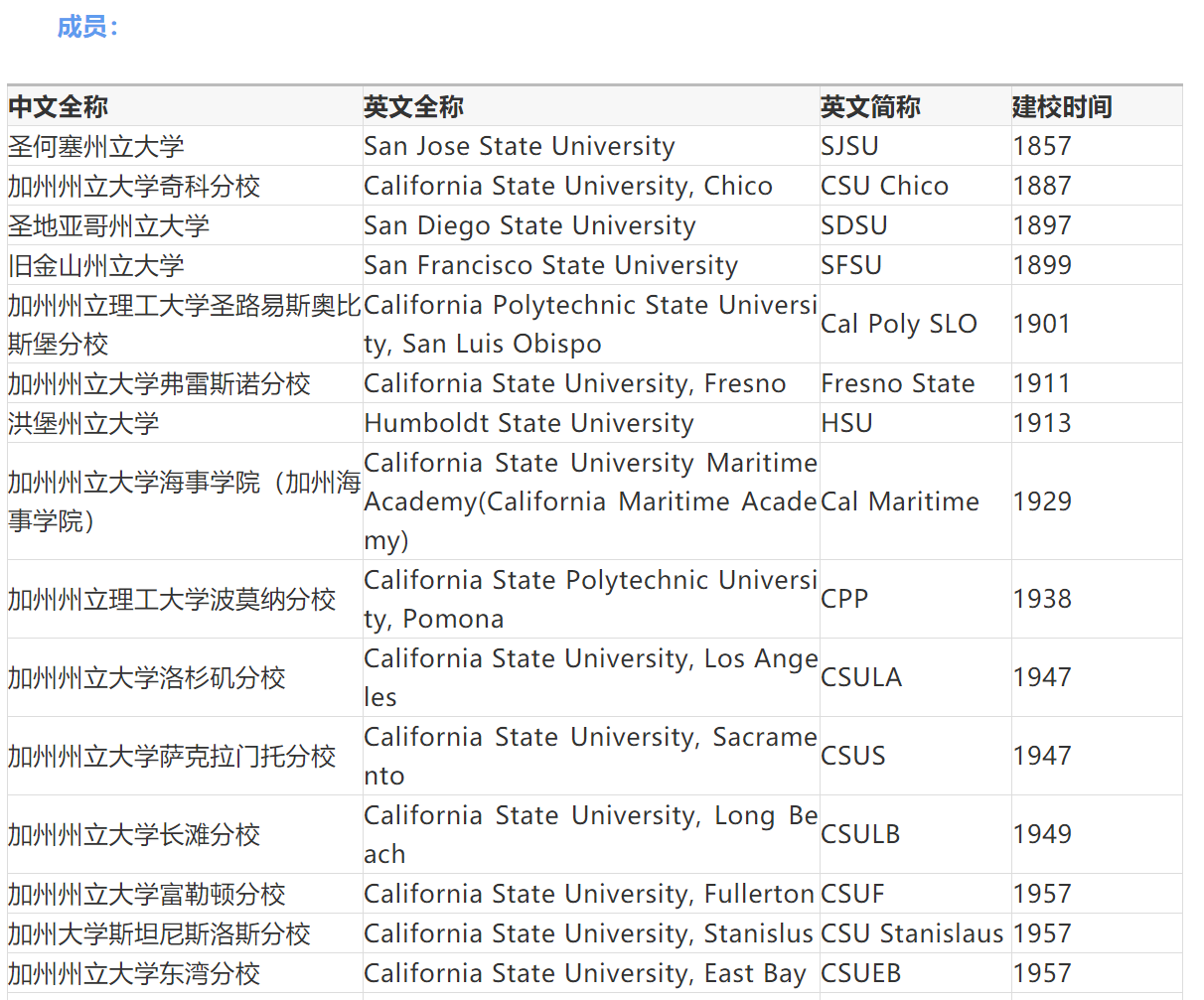This screenshot has width=1204, height=1000.
Task: Click the 英文简称 column header
Action: (870, 106)
